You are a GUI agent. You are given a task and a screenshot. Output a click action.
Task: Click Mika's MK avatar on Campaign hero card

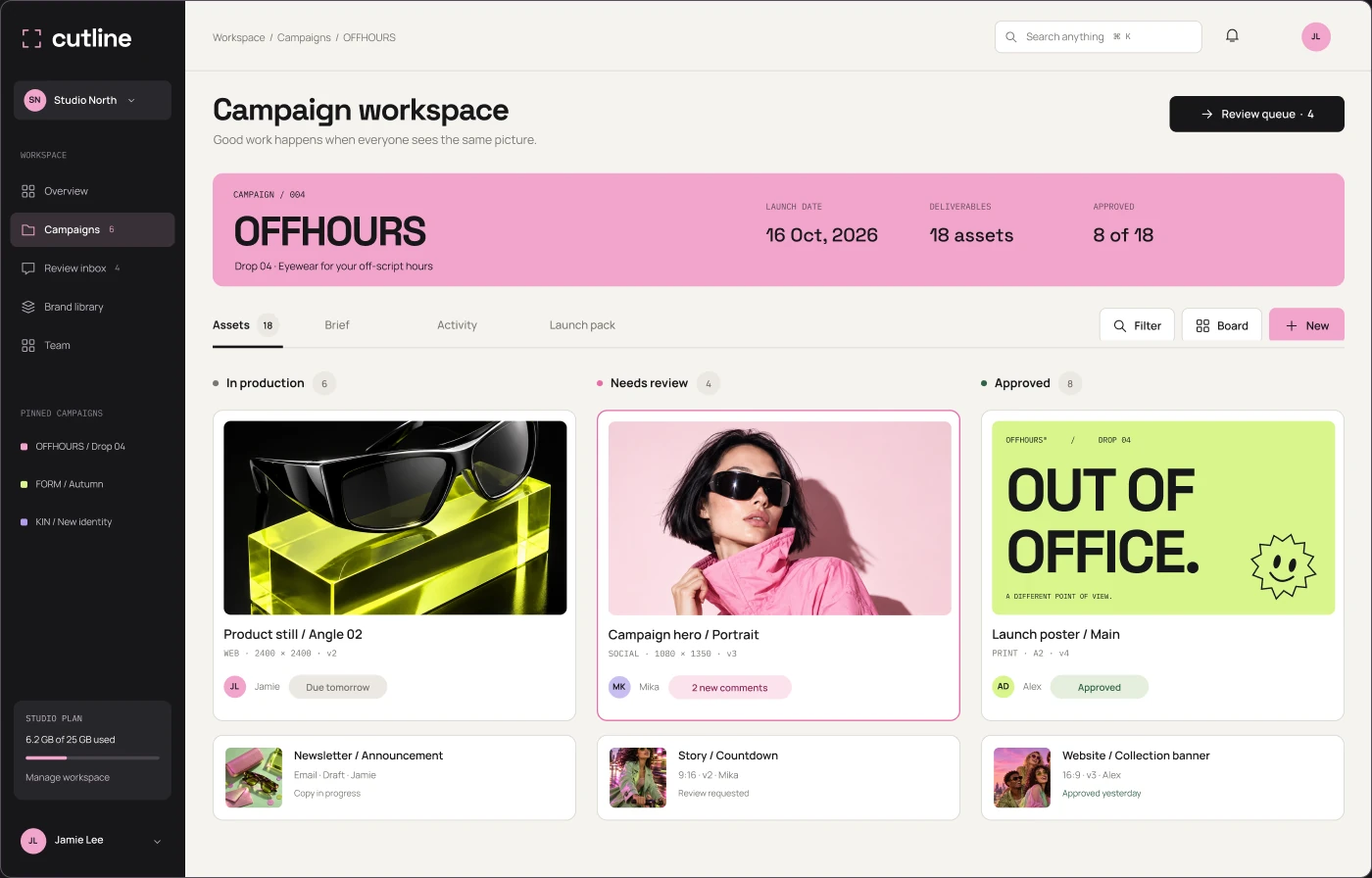pos(619,687)
